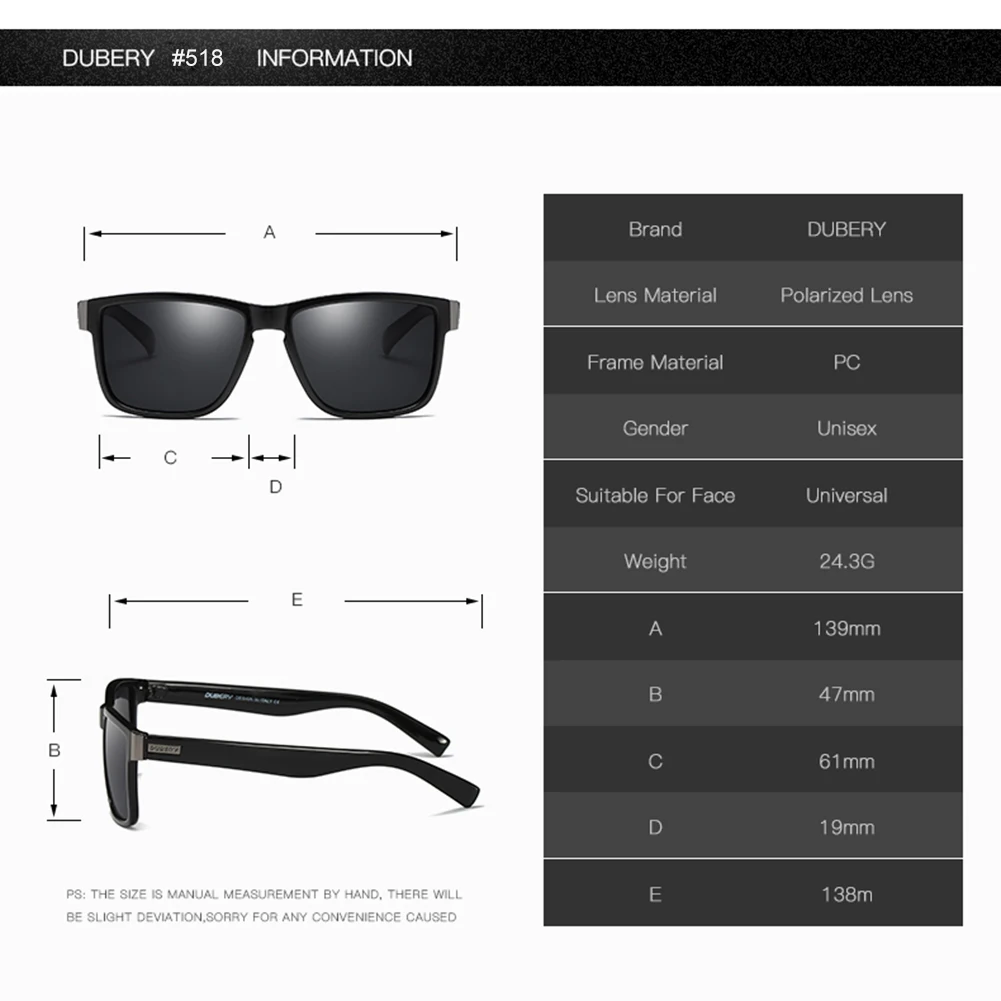Screen dimensions: 1001x1001
Task: Click the INFORMATION heading text
Action: (x=335, y=58)
